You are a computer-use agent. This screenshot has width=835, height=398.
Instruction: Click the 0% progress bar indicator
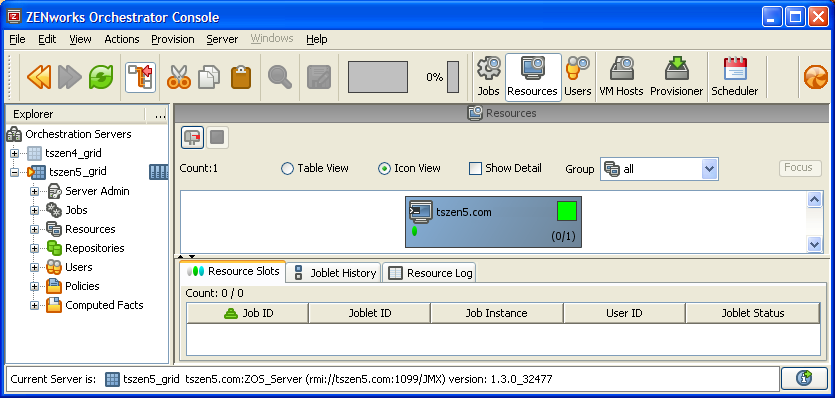(x=453, y=77)
